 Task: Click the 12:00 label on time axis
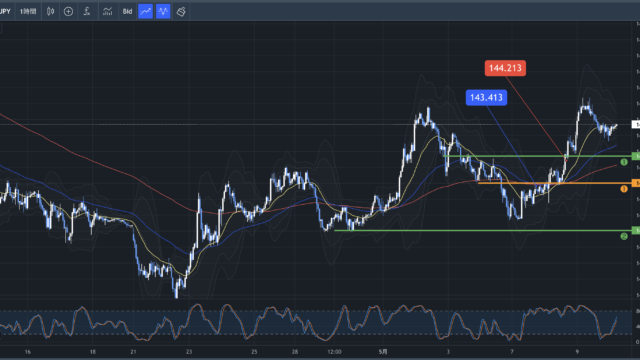pyautogui.click(x=334, y=351)
